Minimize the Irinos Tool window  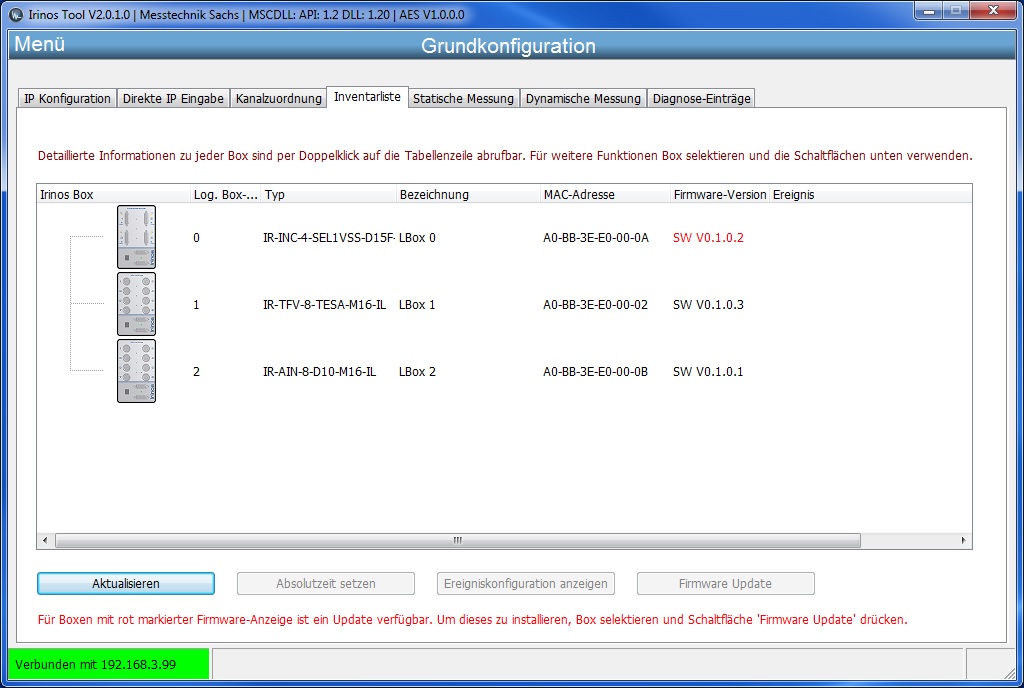click(x=928, y=11)
